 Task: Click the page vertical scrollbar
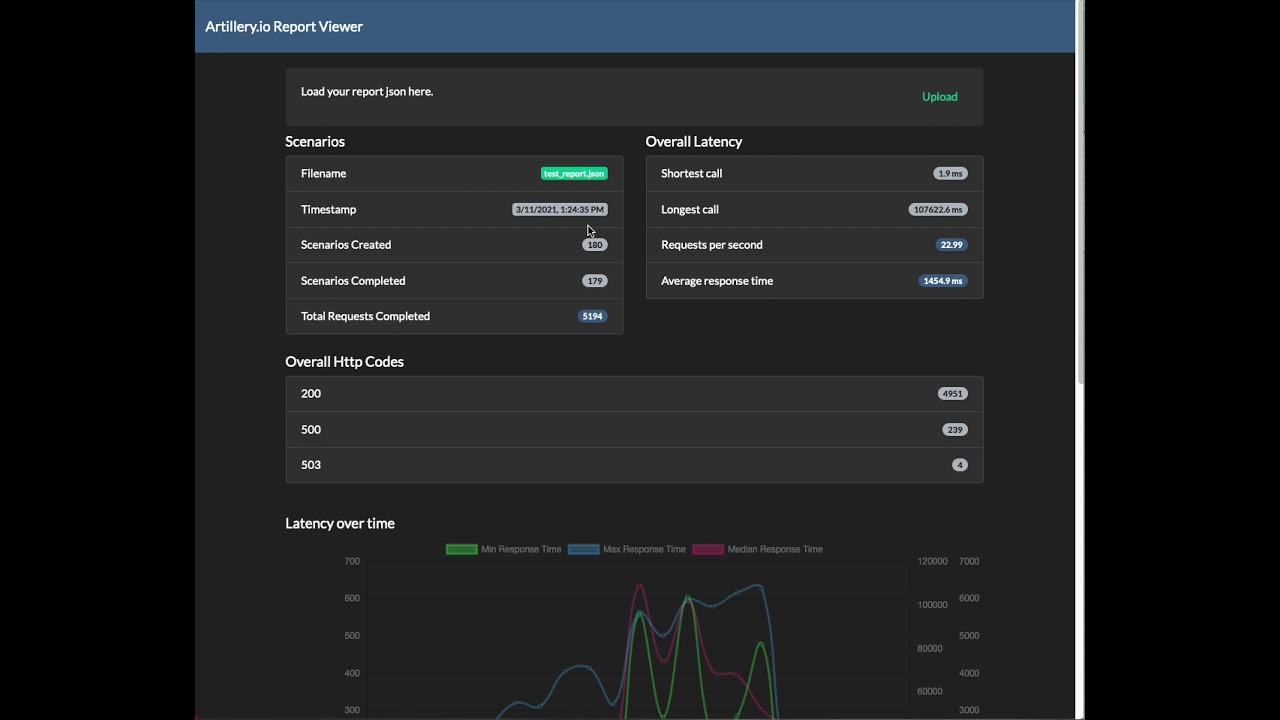point(1079,190)
